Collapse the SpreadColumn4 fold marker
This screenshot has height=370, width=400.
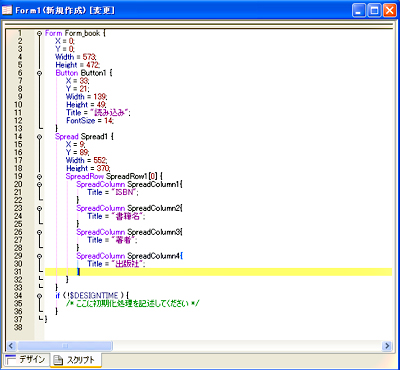(x=39, y=256)
